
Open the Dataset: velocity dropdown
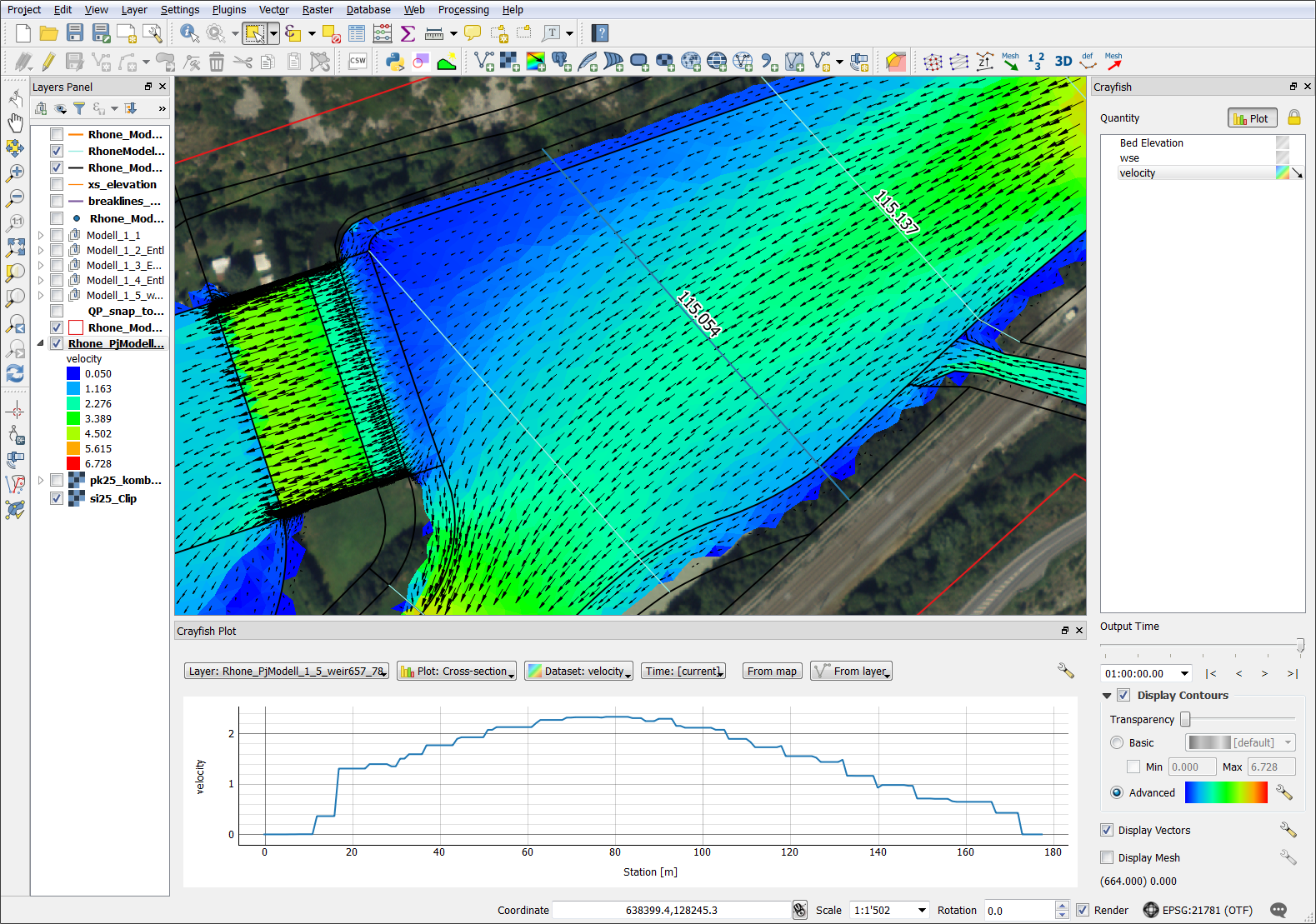[578, 672]
